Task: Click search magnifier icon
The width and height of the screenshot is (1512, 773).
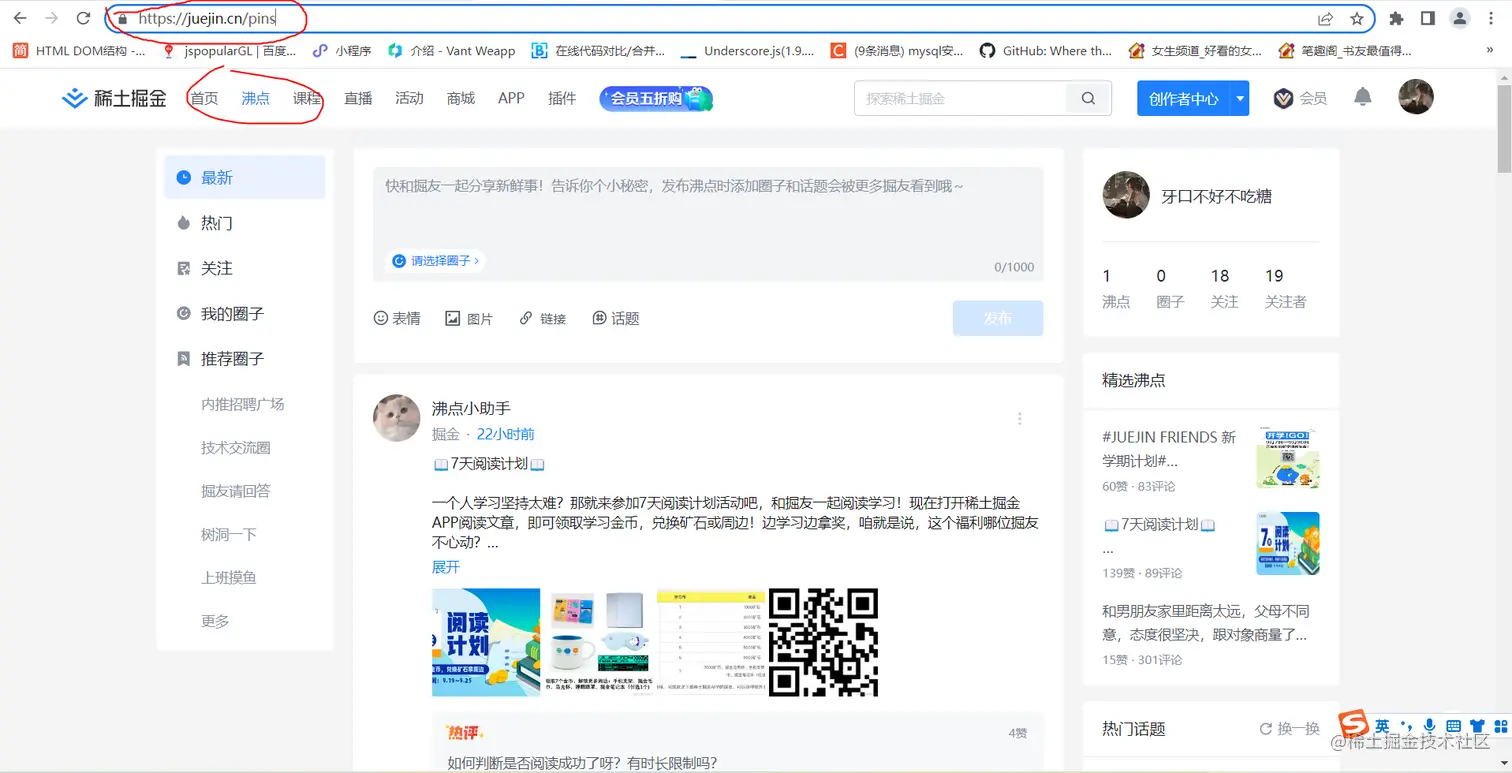Action: (x=1089, y=98)
